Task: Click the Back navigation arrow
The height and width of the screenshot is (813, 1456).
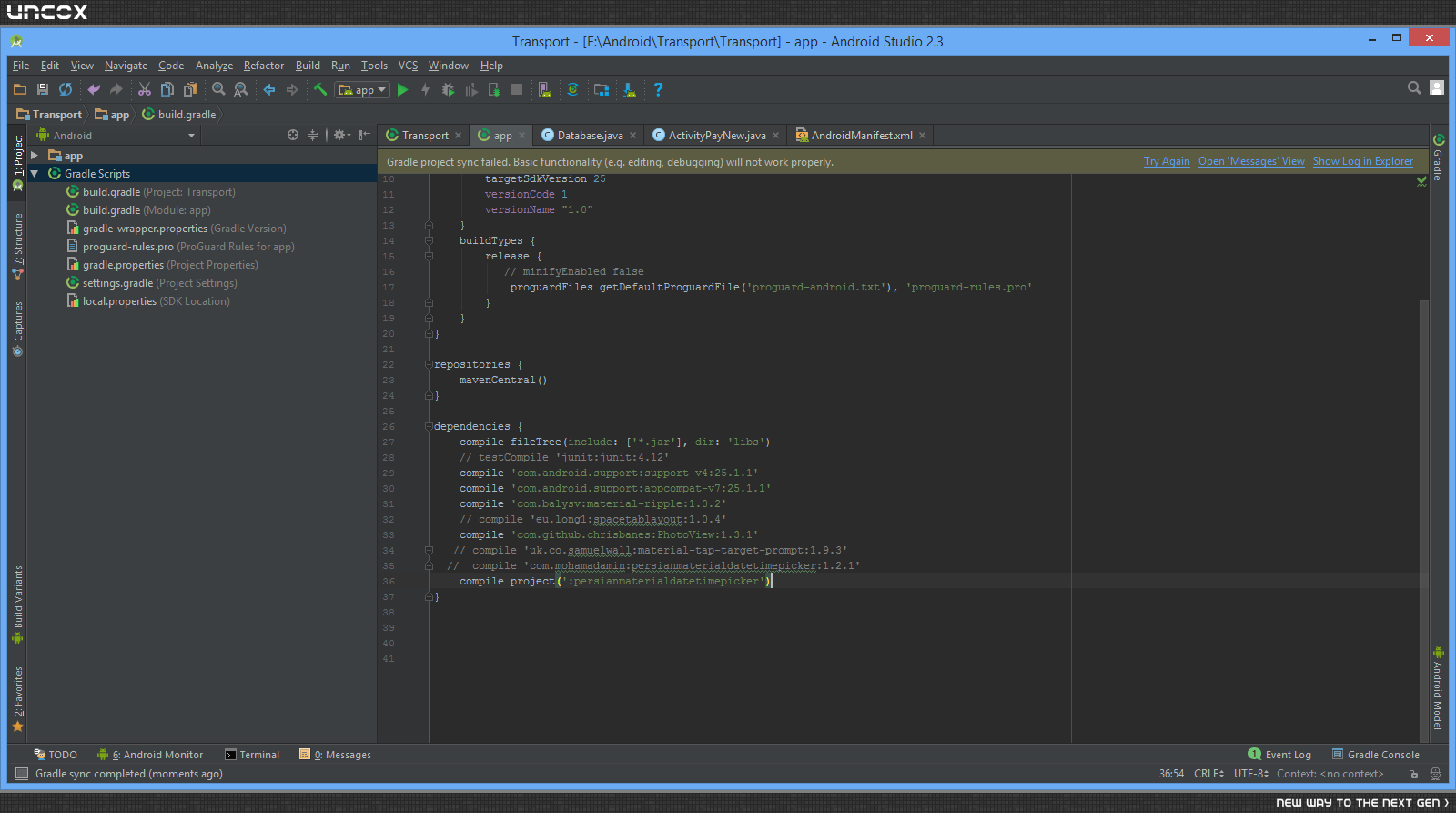Action: click(x=269, y=89)
